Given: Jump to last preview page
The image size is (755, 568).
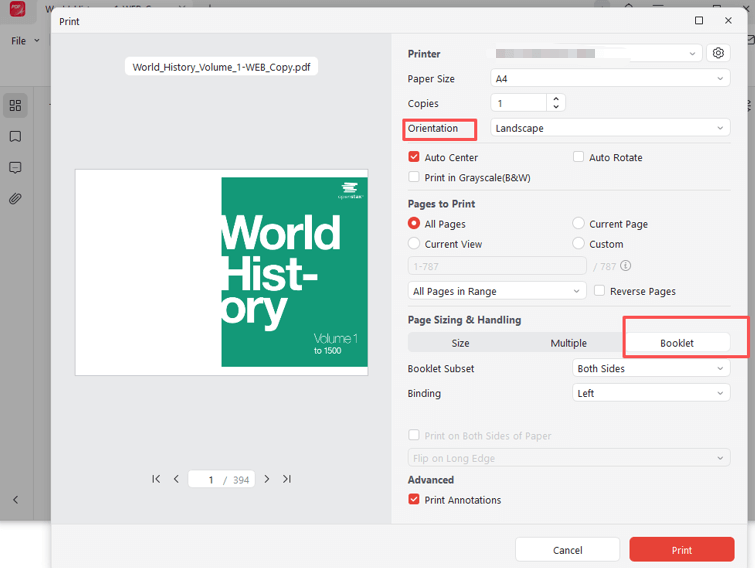Looking at the screenshot, I should [x=287, y=479].
